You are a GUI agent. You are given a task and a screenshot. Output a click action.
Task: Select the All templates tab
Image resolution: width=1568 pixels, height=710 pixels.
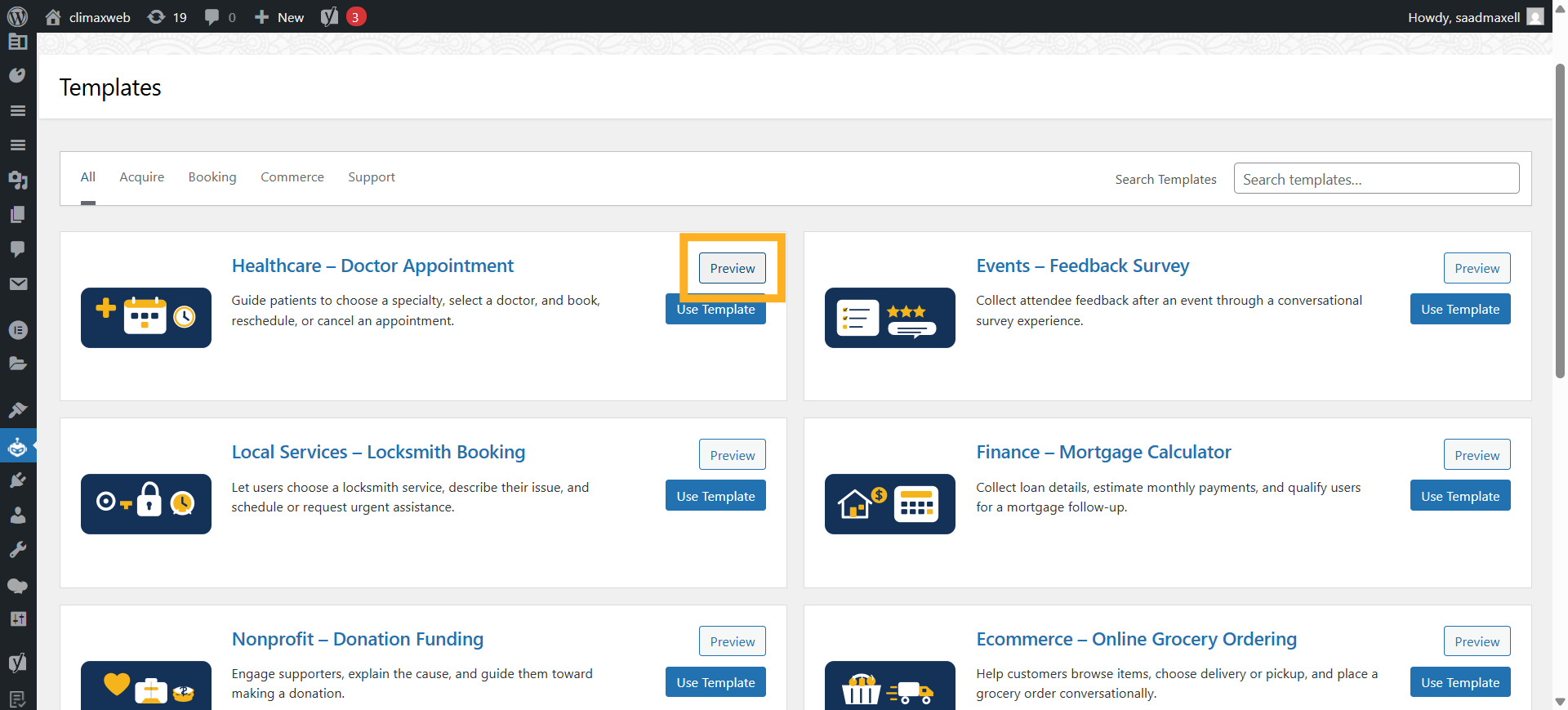tap(88, 177)
